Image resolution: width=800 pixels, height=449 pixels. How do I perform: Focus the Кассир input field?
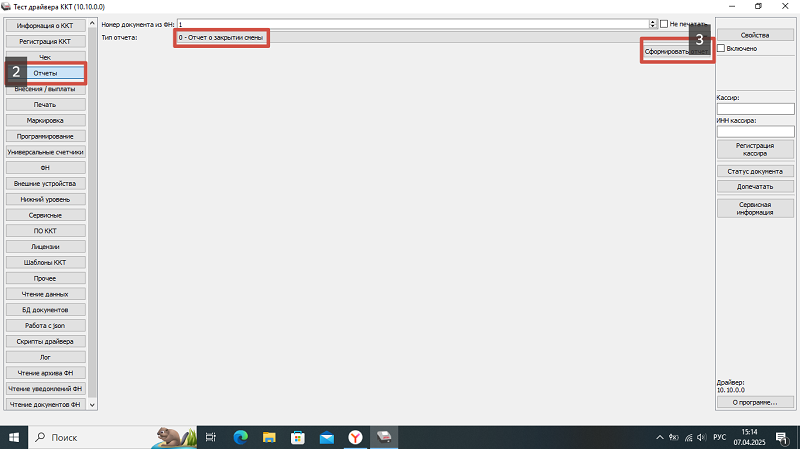(756, 109)
